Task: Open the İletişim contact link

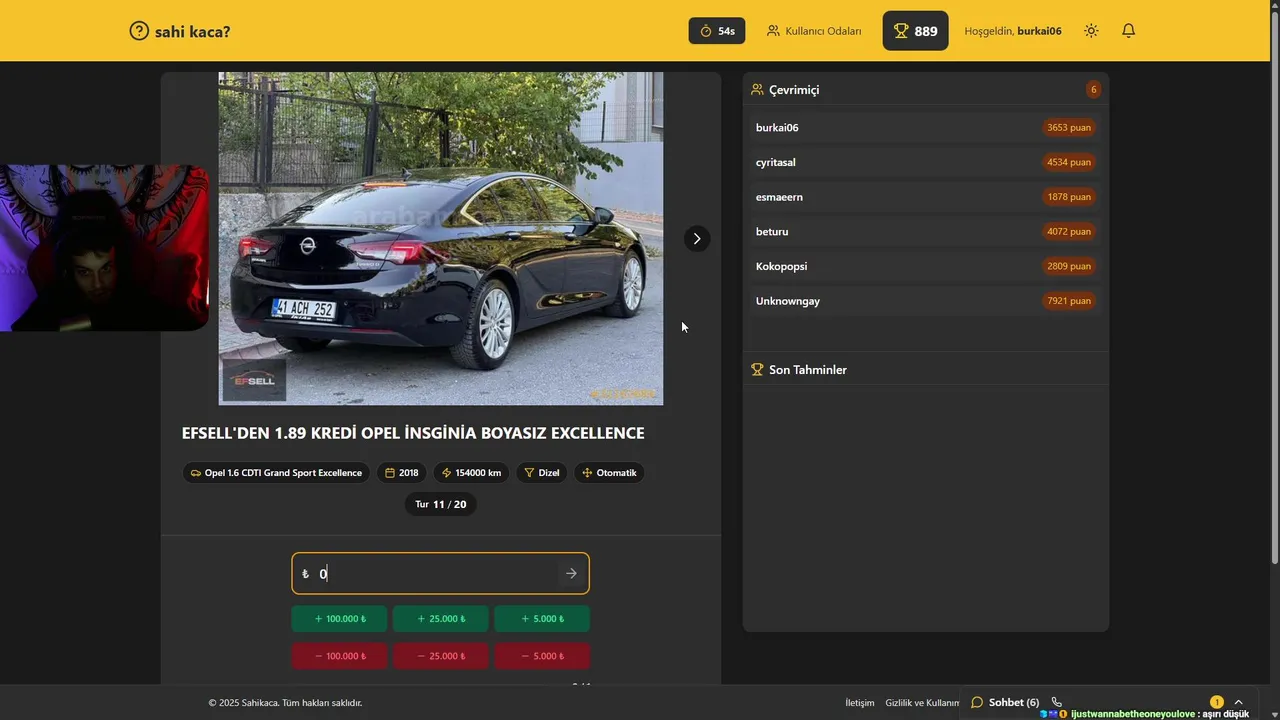Action: (x=860, y=703)
